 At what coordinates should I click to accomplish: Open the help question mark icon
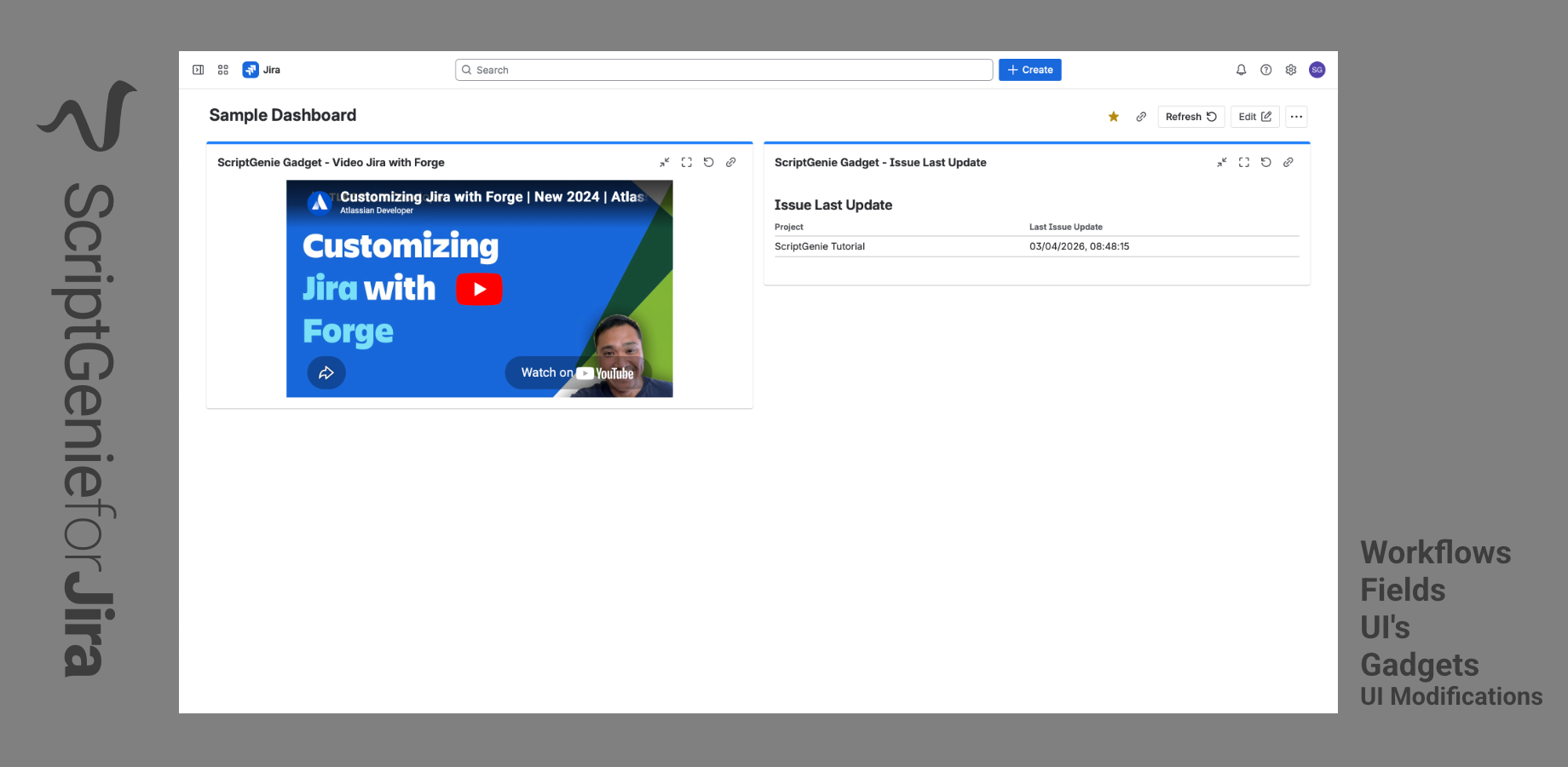tap(1266, 70)
